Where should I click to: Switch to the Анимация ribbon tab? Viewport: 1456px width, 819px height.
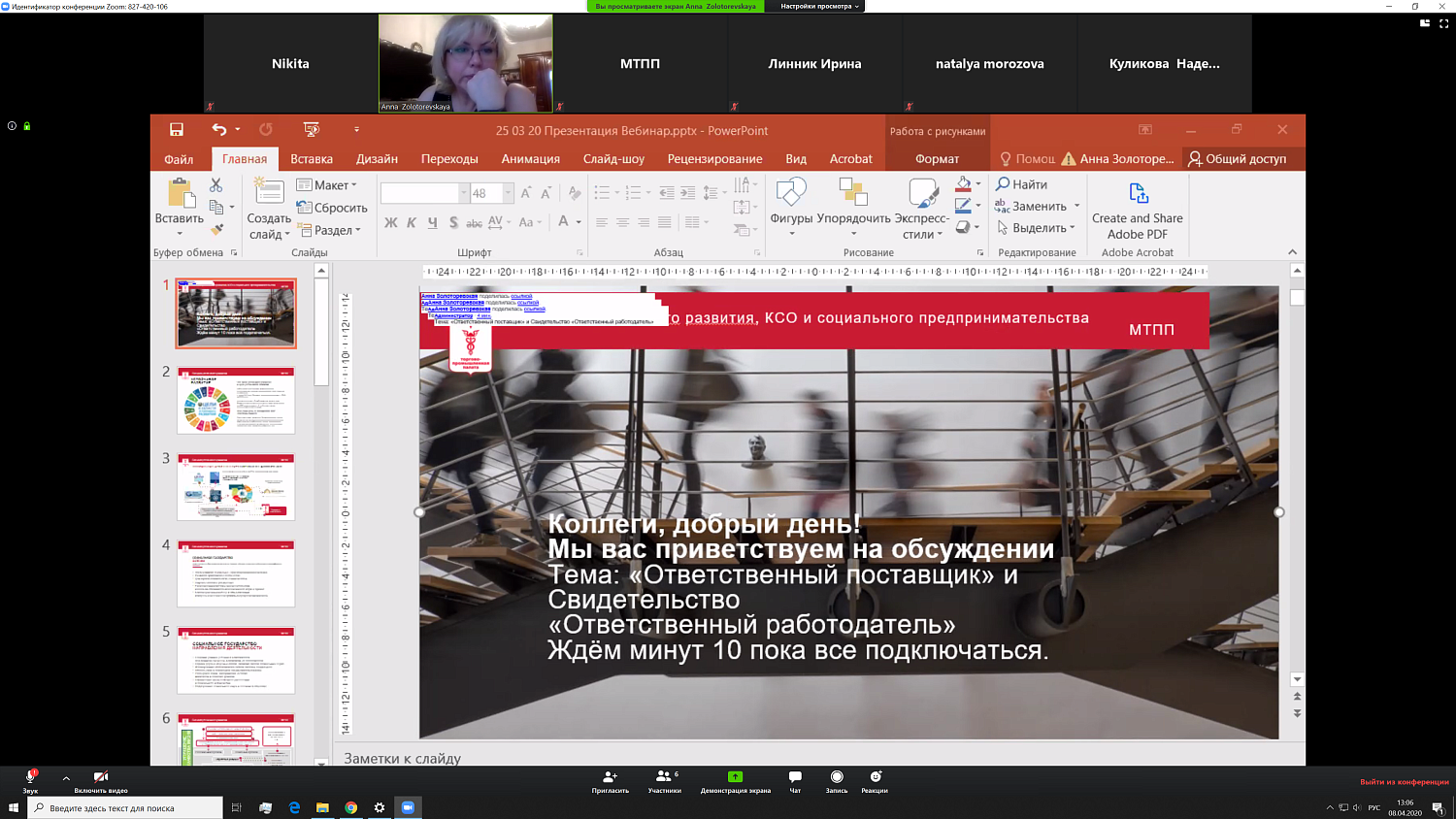[530, 159]
